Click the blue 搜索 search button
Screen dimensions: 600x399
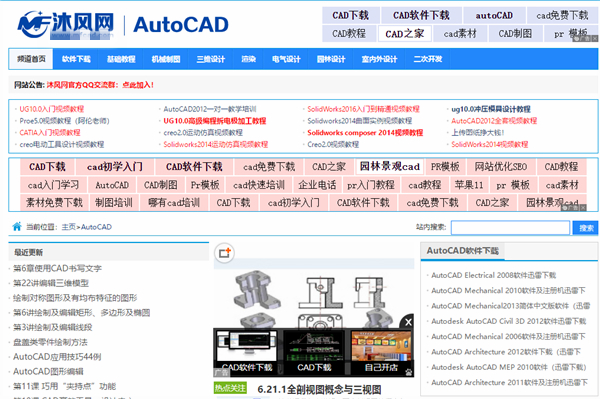(x=585, y=228)
